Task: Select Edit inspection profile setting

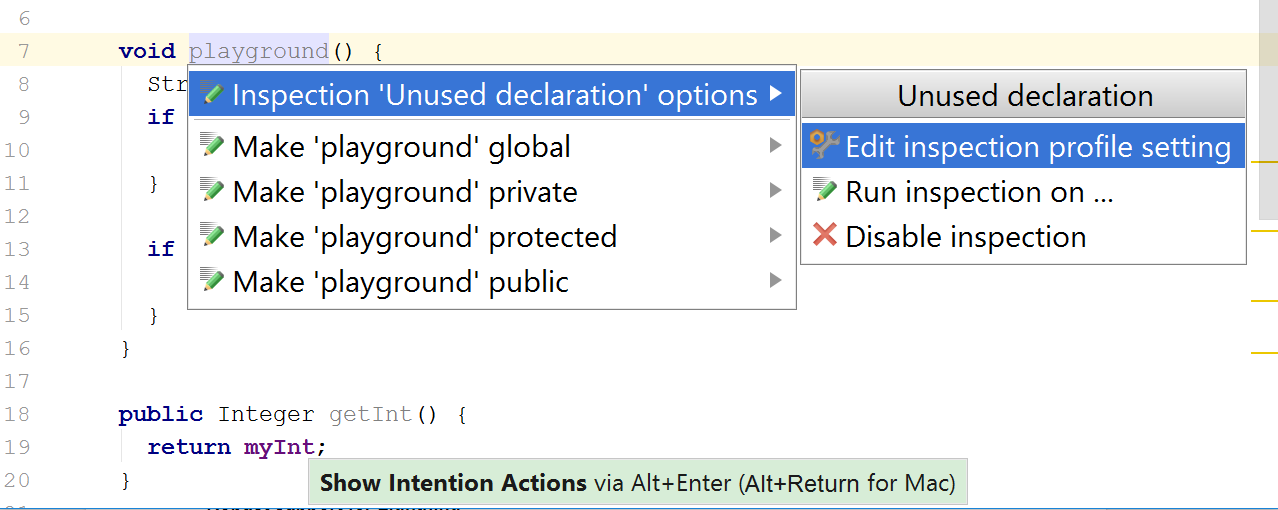Action: [1037, 147]
